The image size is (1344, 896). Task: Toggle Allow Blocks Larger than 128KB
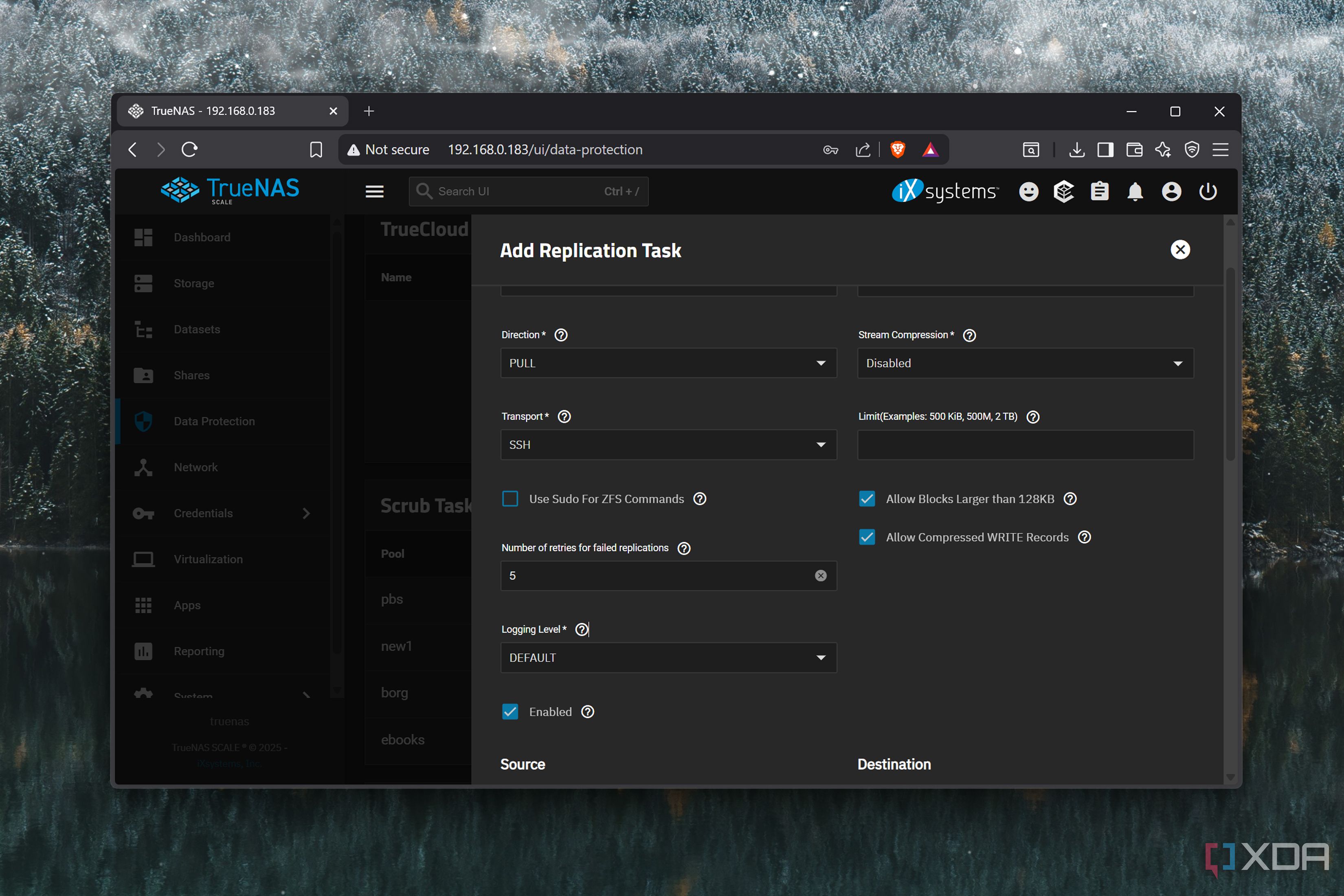(x=867, y=499)
